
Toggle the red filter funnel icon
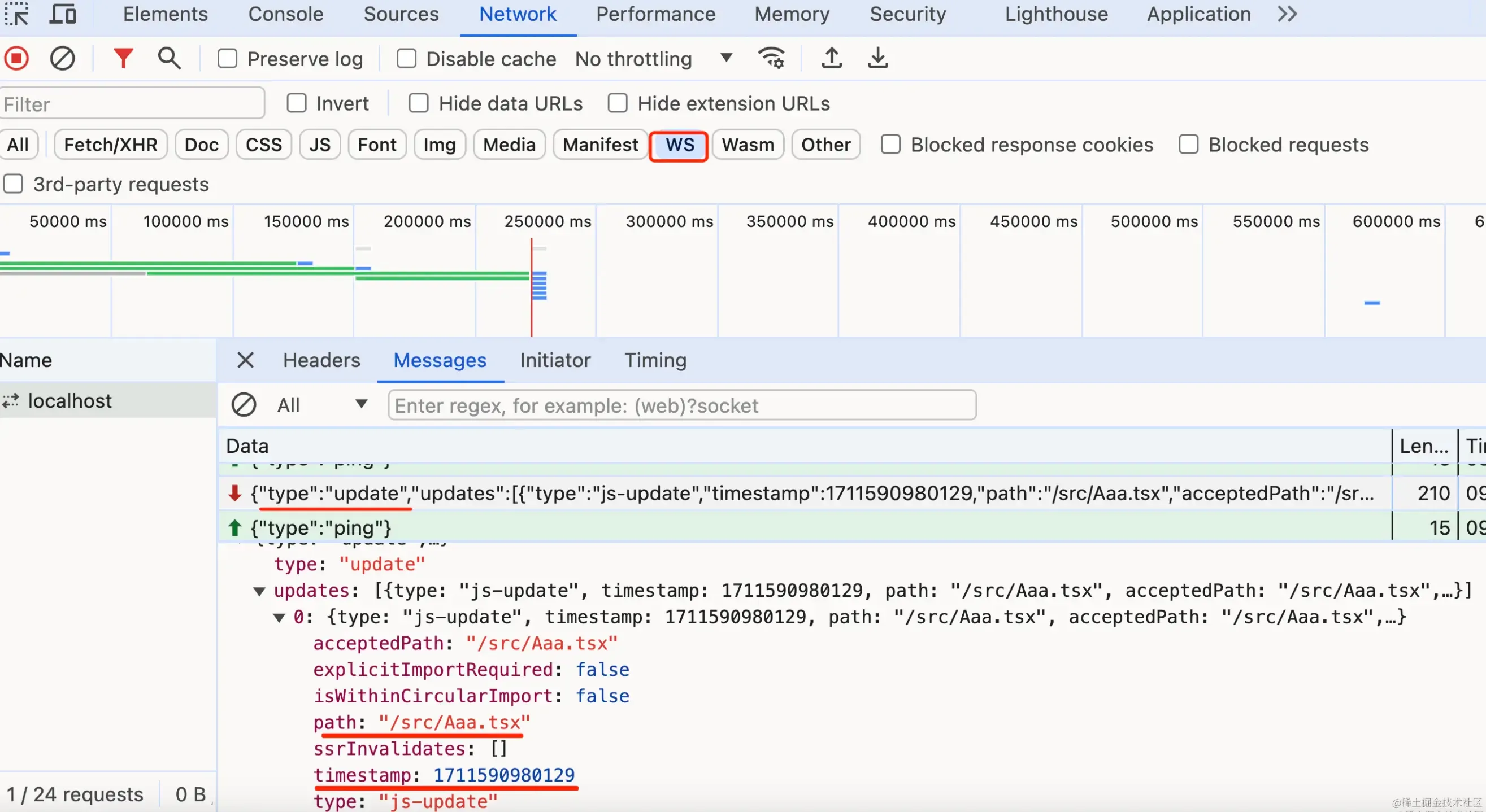123,58
